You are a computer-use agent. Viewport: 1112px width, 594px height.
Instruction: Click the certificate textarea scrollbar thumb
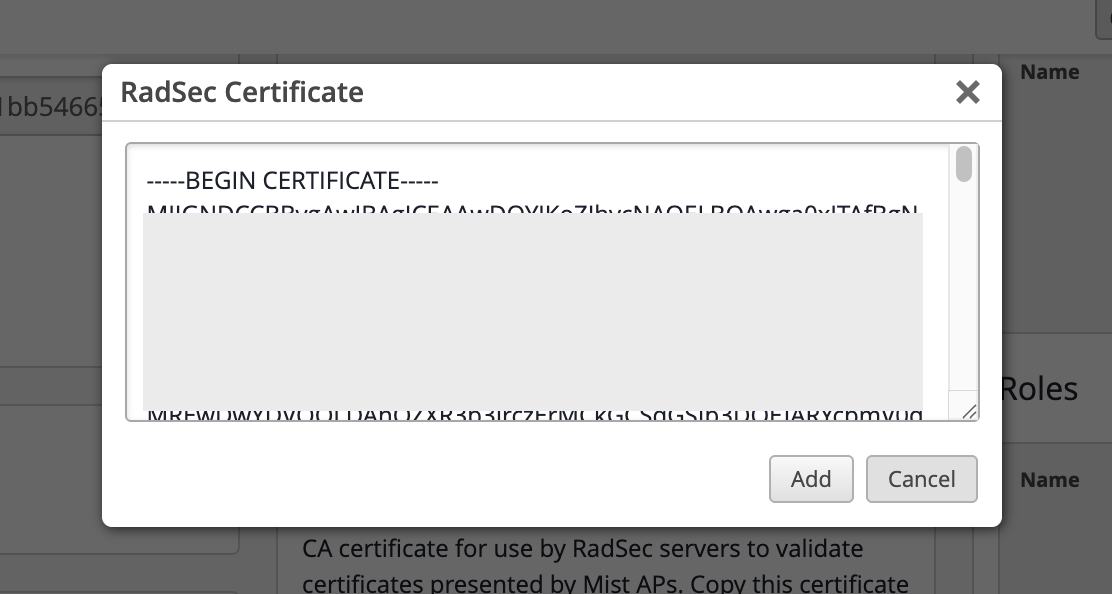point(964,164)
